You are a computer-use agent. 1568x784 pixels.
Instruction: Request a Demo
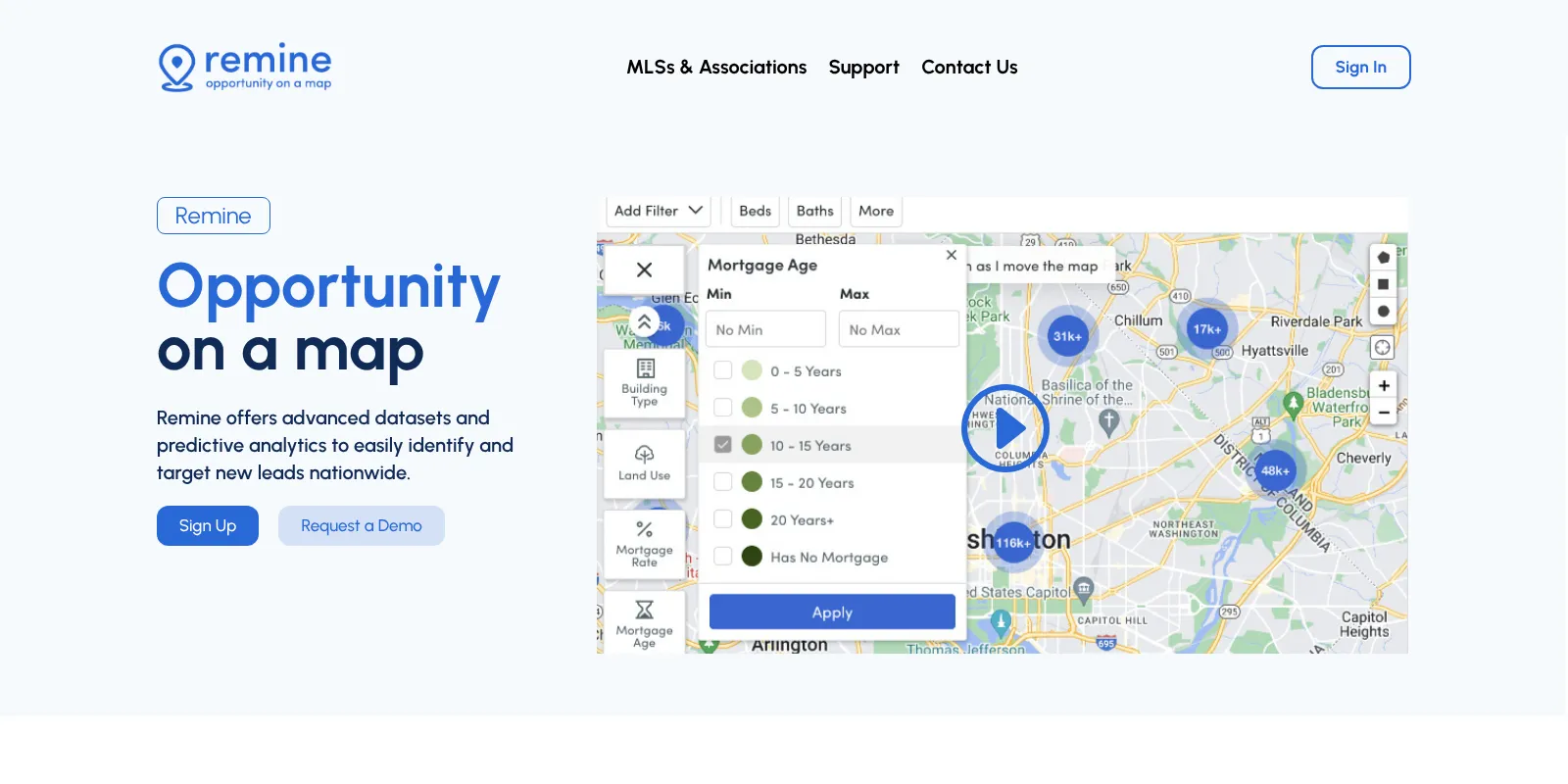point(362,526)
